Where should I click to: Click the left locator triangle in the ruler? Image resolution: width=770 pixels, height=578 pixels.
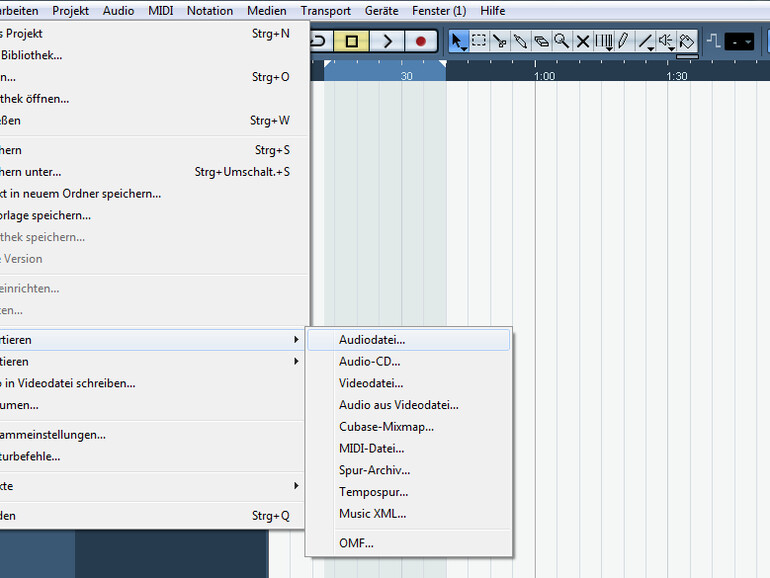pyautogui.click(x=328, y=64)
